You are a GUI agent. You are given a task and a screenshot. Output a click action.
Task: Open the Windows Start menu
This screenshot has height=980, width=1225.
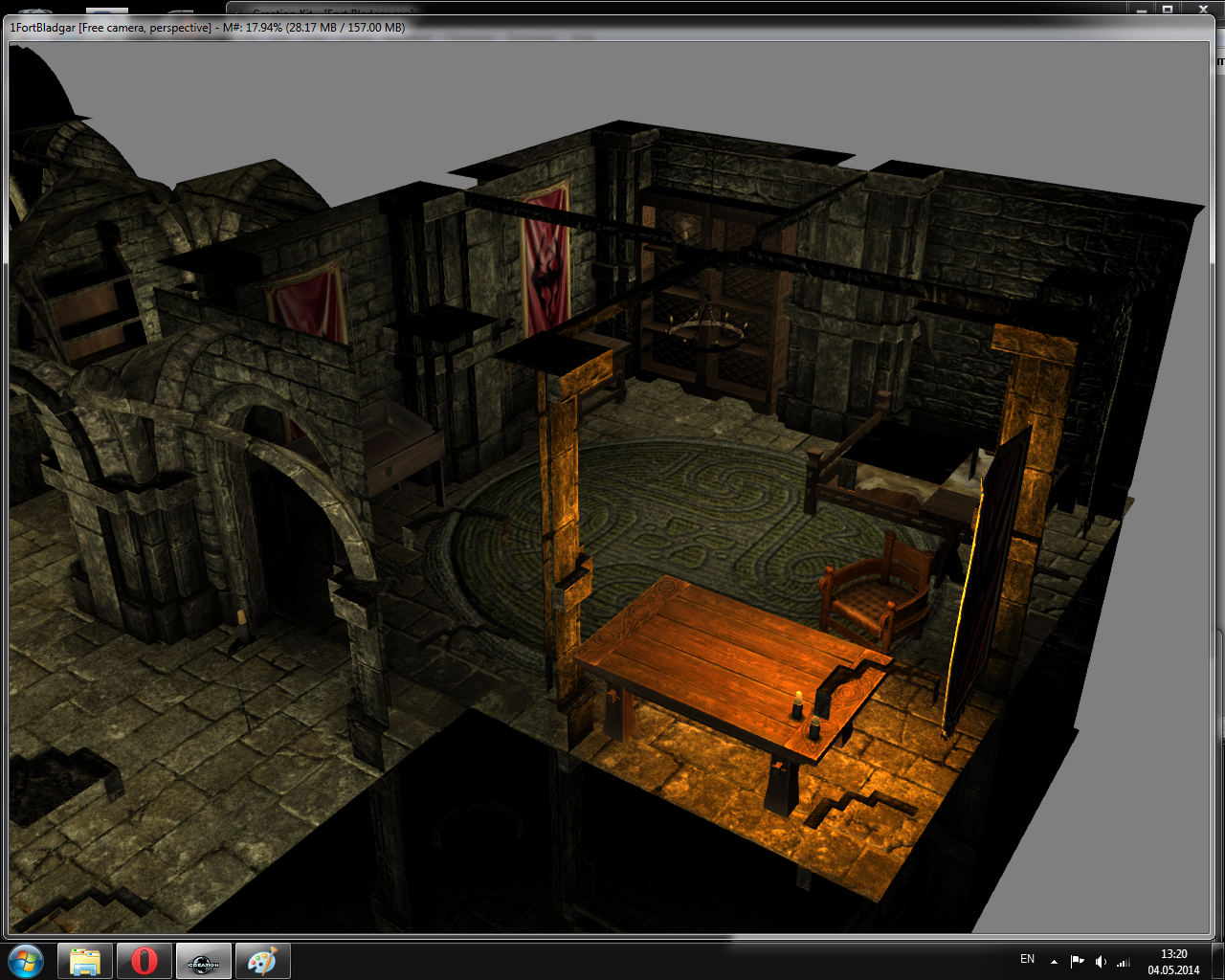click(26, 960)
